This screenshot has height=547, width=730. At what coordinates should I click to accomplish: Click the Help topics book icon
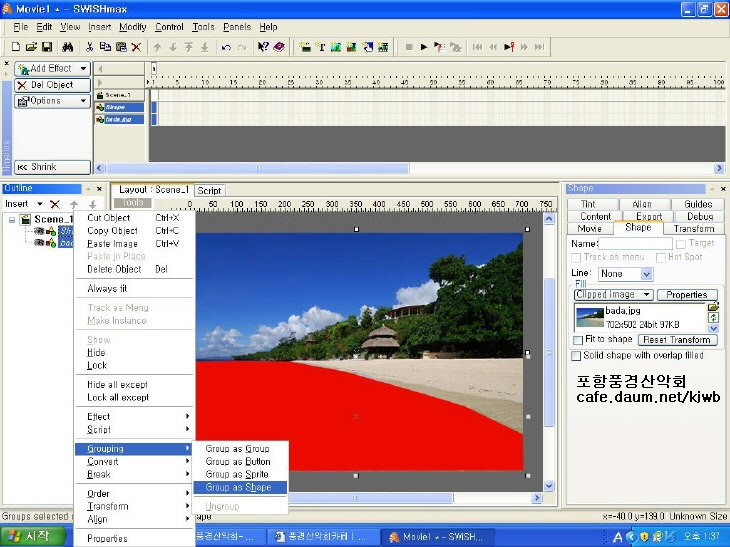point(279,47)
